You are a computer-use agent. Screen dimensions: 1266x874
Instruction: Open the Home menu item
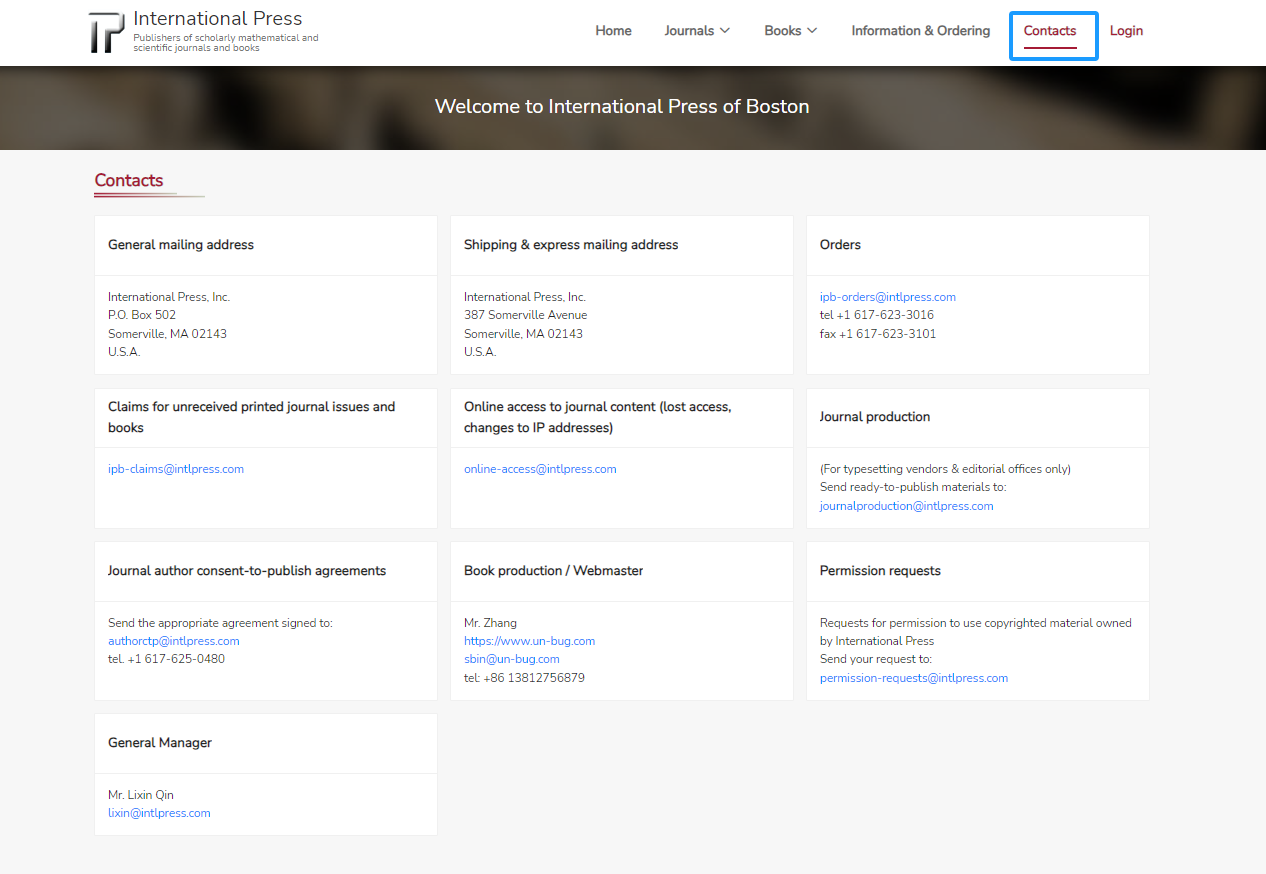coord(613,31)
